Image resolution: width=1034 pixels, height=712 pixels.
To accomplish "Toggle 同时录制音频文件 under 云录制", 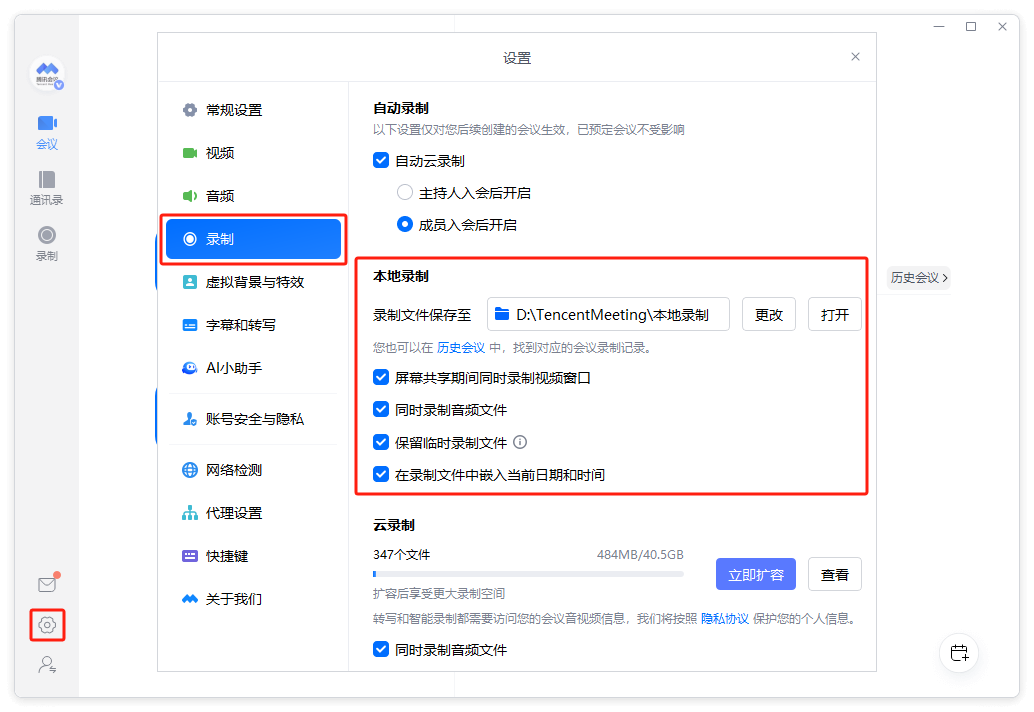I will point(380,649).
